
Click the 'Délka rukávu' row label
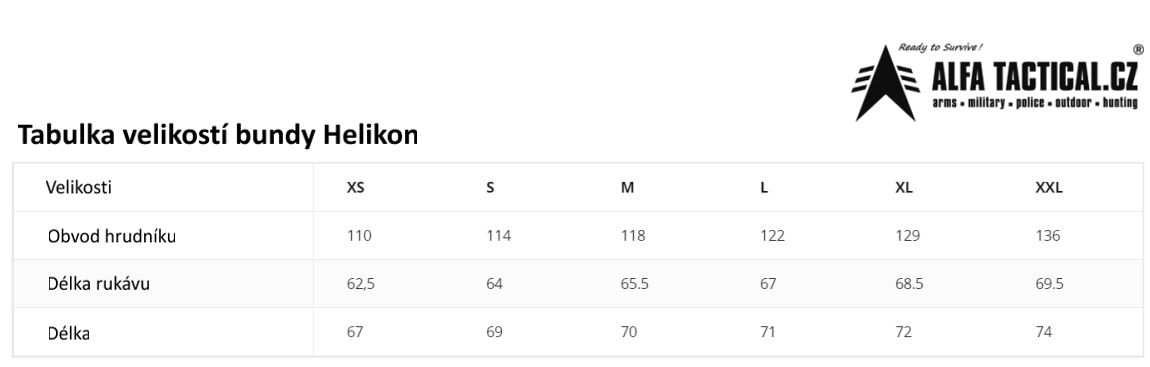tap(99, 284)
